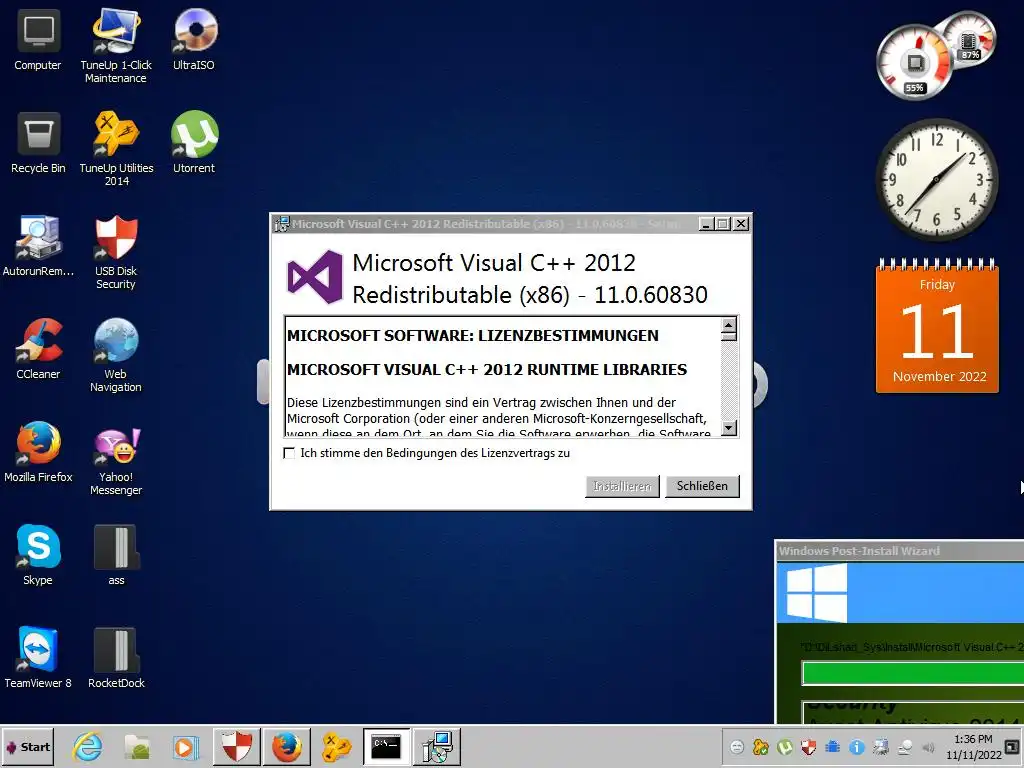
Task: Click license text scrollbar up arrow
Action: 729,325
